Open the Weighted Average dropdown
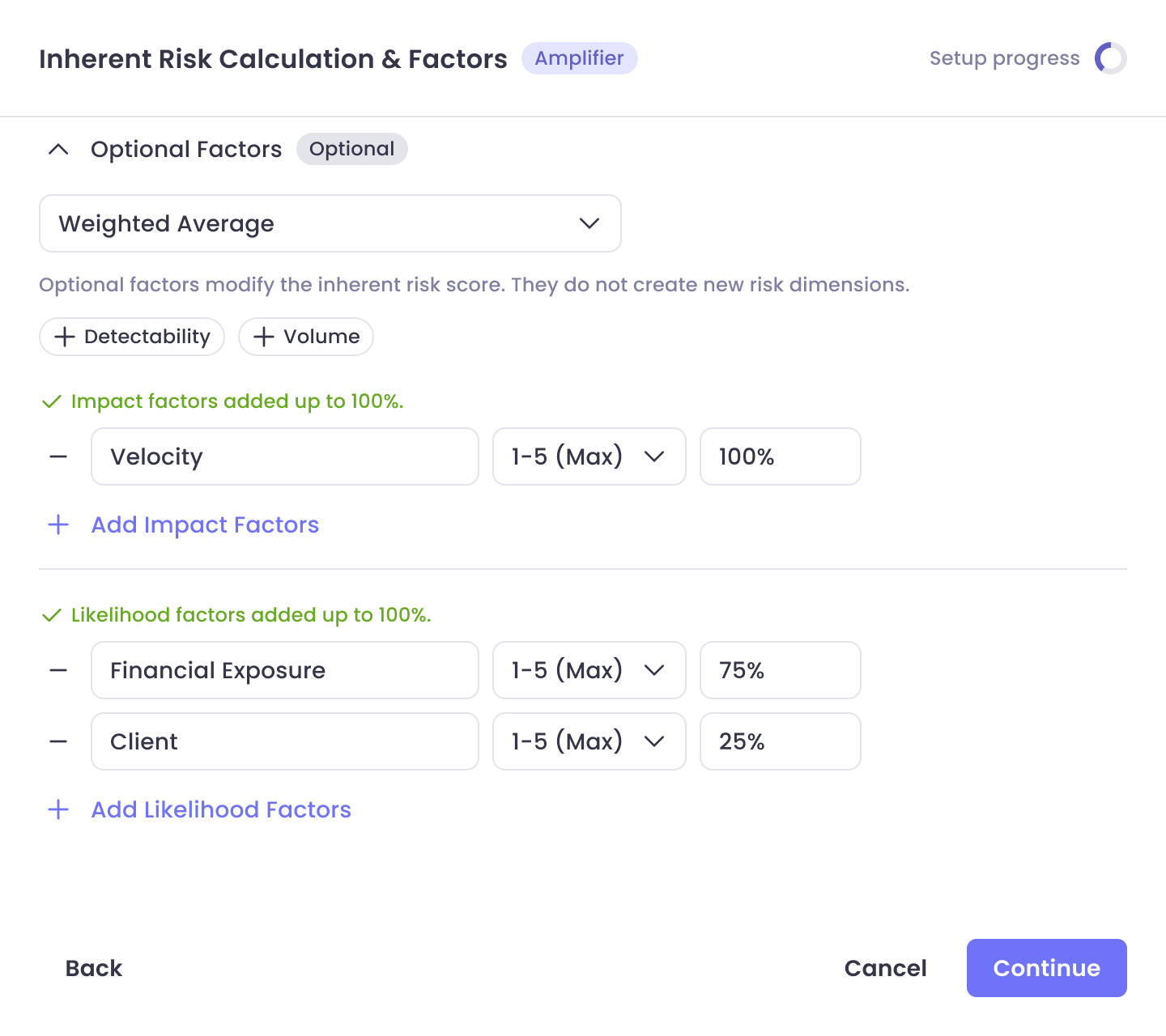Image resolution: width=1166 pixels, height=1036 pixels. click(x=330, y=223)
